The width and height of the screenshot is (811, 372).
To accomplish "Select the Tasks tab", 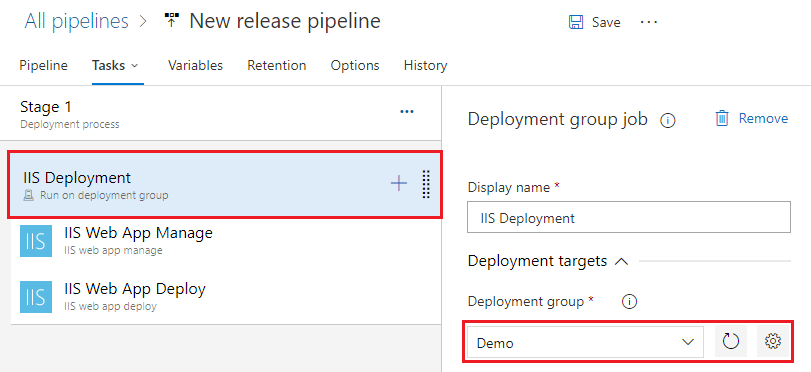I will point(109,66).
